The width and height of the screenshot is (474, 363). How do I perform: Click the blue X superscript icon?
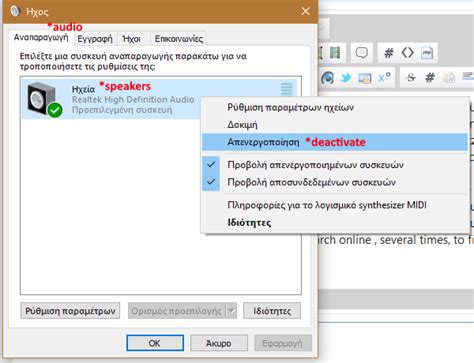coord(384,77)
